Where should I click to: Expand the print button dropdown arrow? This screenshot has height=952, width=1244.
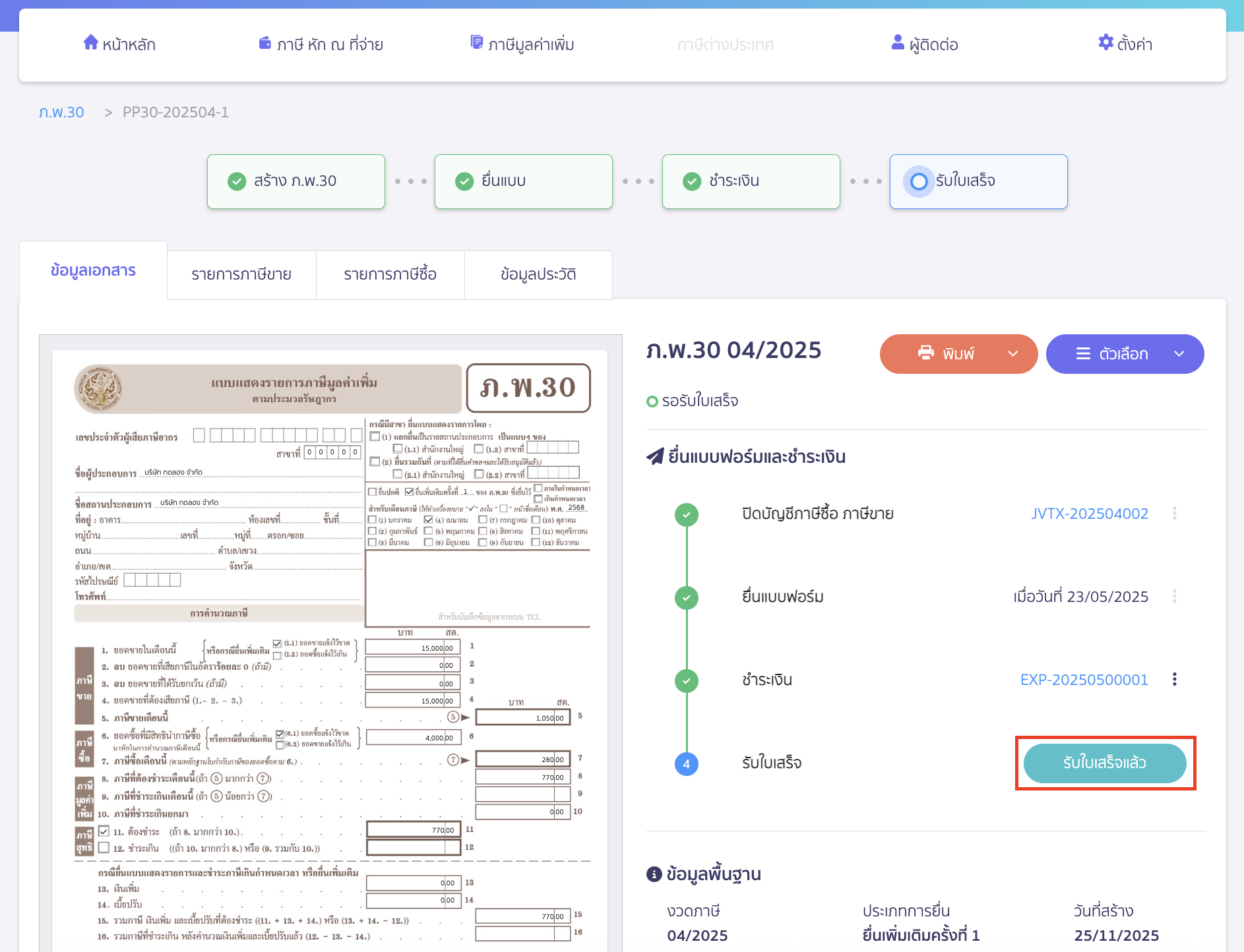coord(1013,354)
